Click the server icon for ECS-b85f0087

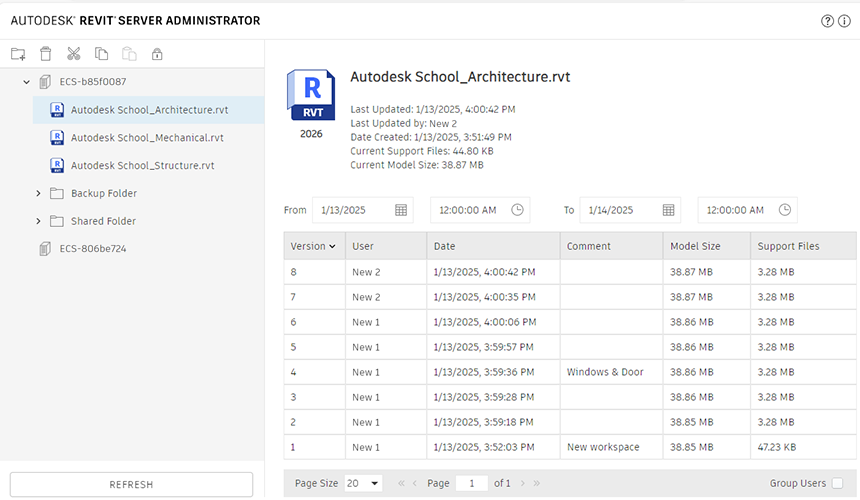45,82
